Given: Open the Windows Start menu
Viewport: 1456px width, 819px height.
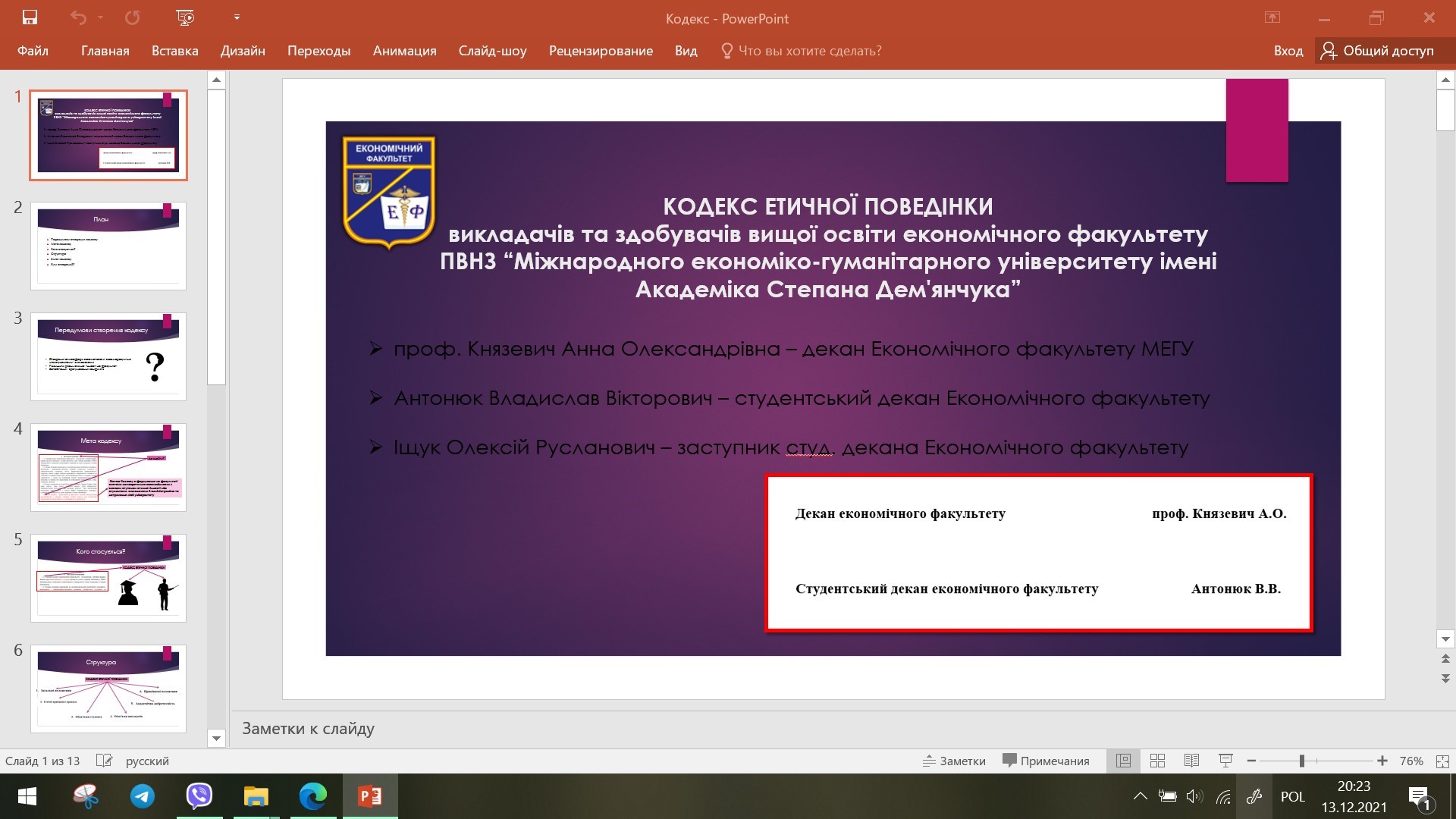Looking at the screenshot, I should point(27,796).
